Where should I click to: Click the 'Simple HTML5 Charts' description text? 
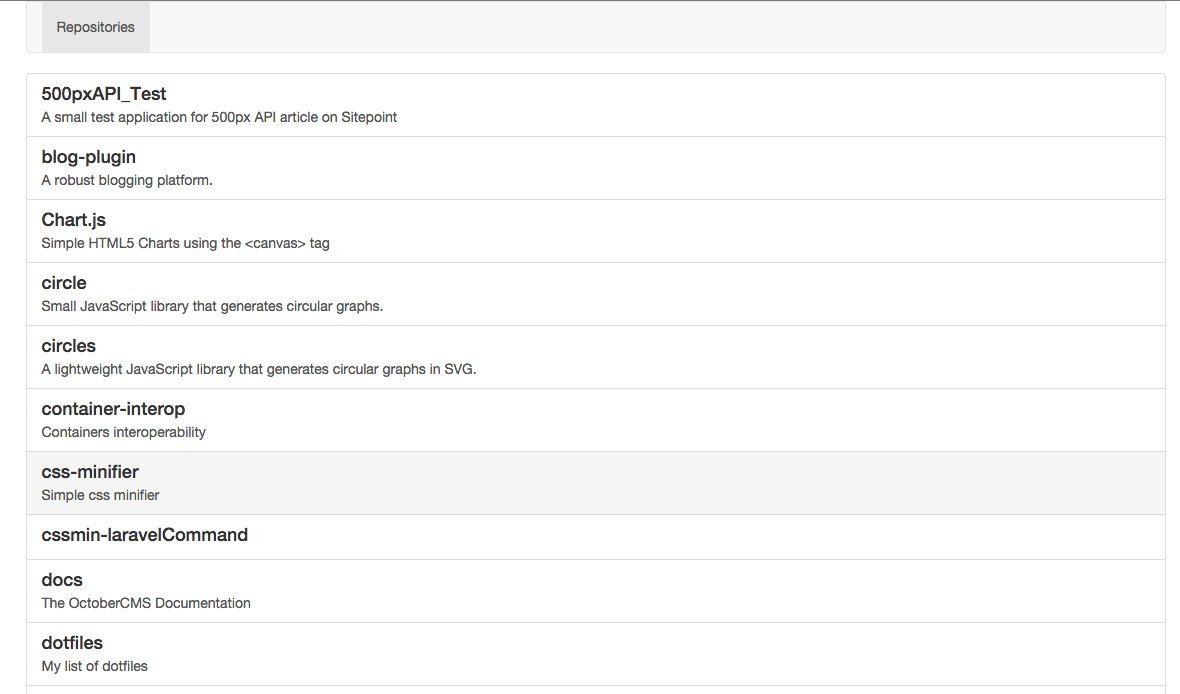click(x=185, y=243)
